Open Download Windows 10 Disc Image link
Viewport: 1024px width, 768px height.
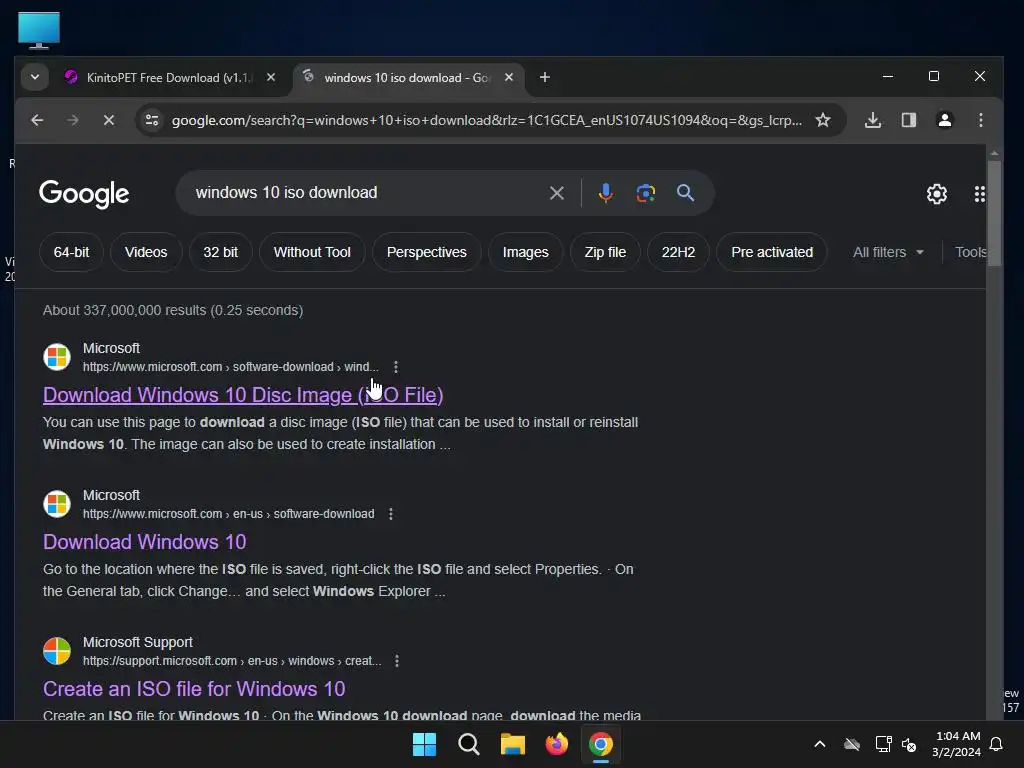[243, 395]
